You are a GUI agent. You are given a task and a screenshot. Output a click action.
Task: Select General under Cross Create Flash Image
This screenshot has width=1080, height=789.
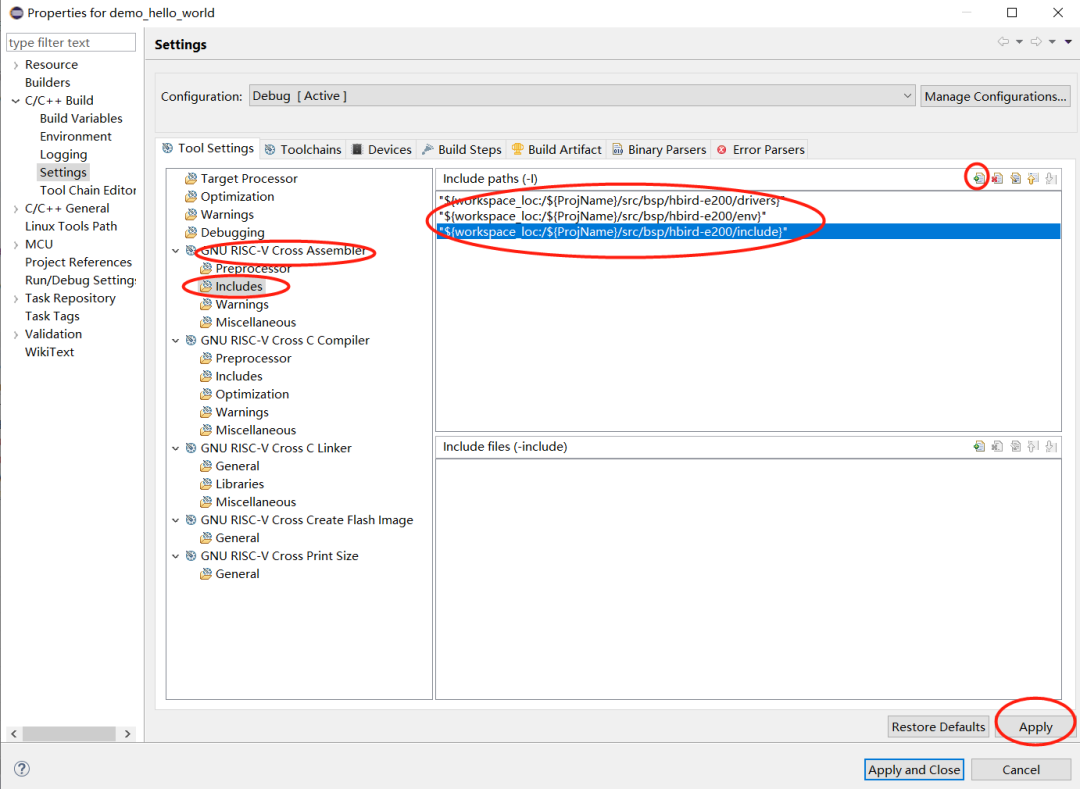237,538
